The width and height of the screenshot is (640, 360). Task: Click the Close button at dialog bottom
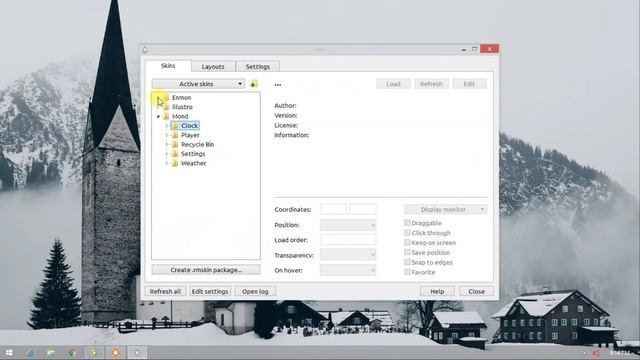(x=477, y=291)
